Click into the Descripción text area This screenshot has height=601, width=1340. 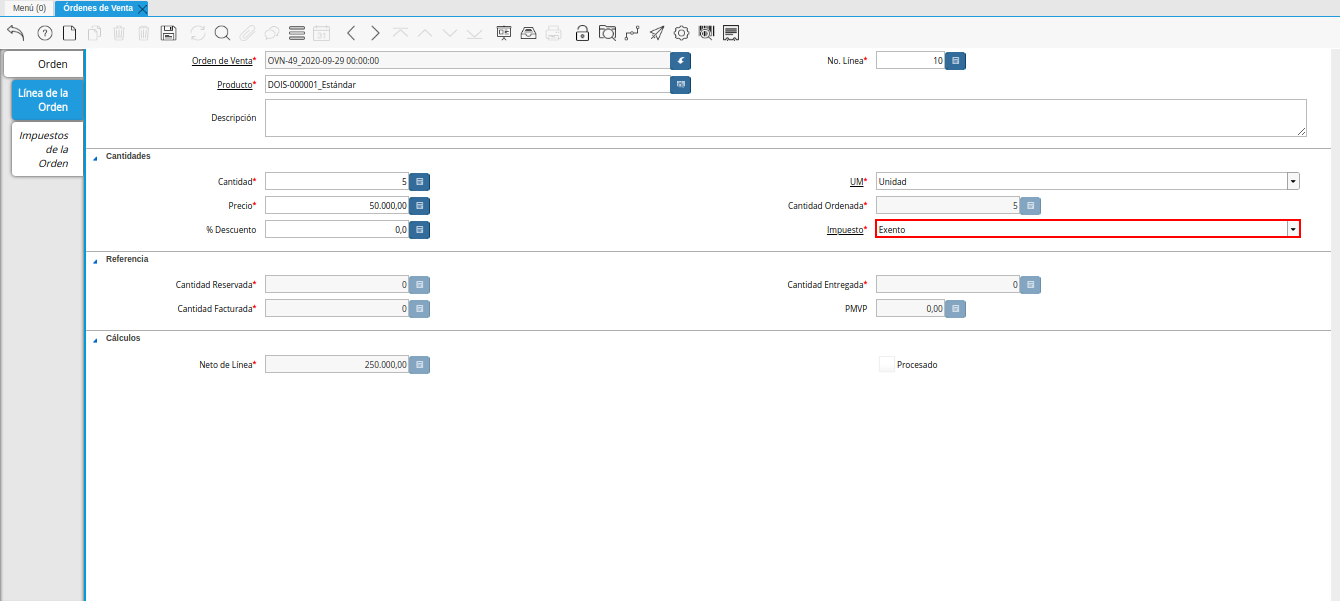(786, 118)
